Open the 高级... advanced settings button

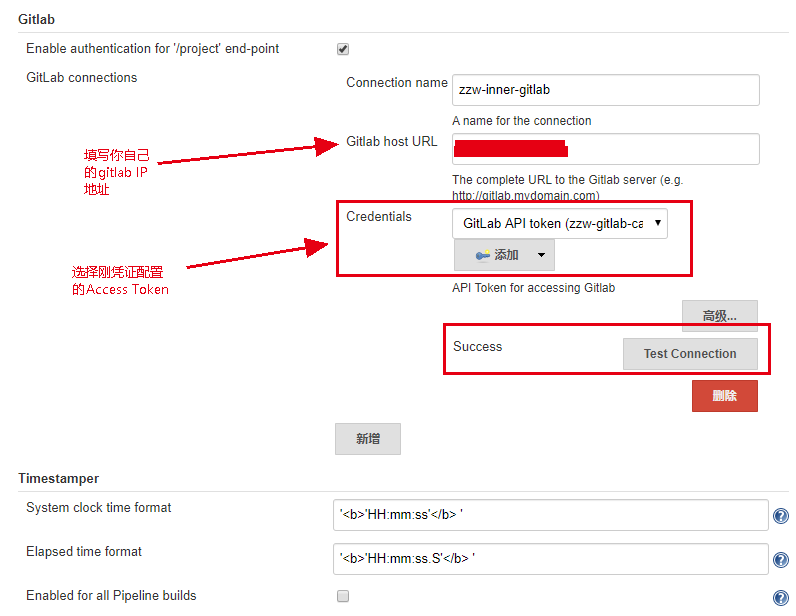pos(719,315)
